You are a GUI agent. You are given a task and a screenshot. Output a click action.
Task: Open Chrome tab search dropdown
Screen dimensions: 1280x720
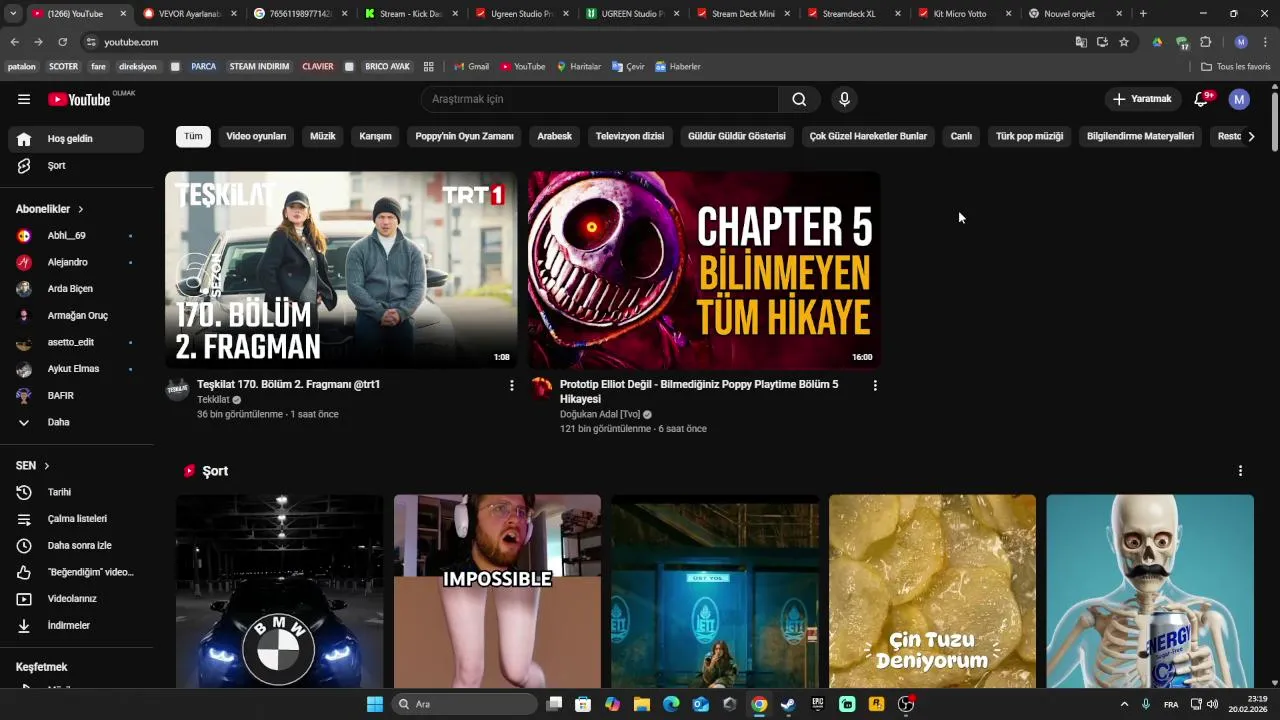(x=13, y=14)
